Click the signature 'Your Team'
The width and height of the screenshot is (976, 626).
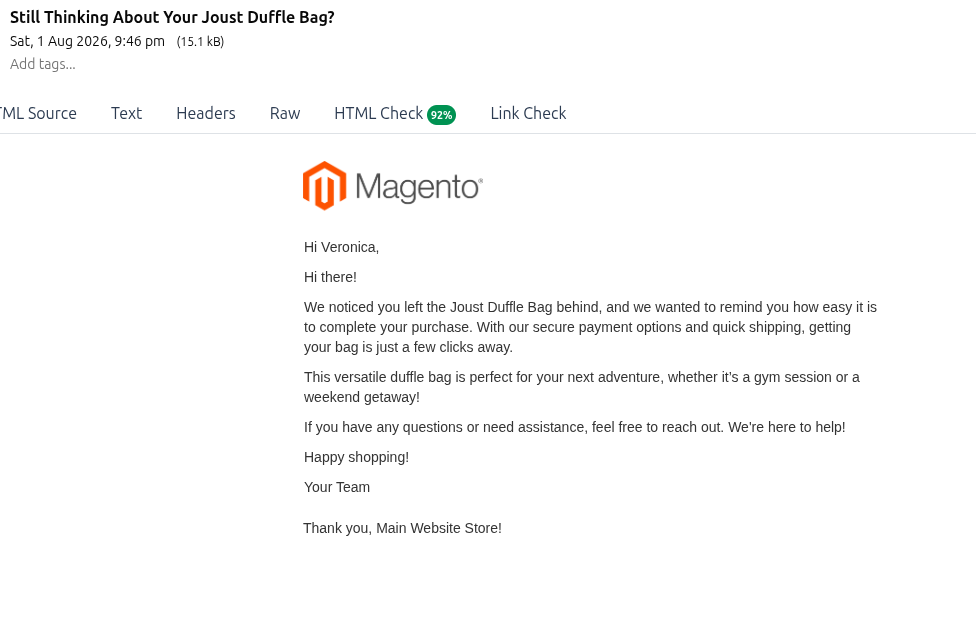[337, 487]
